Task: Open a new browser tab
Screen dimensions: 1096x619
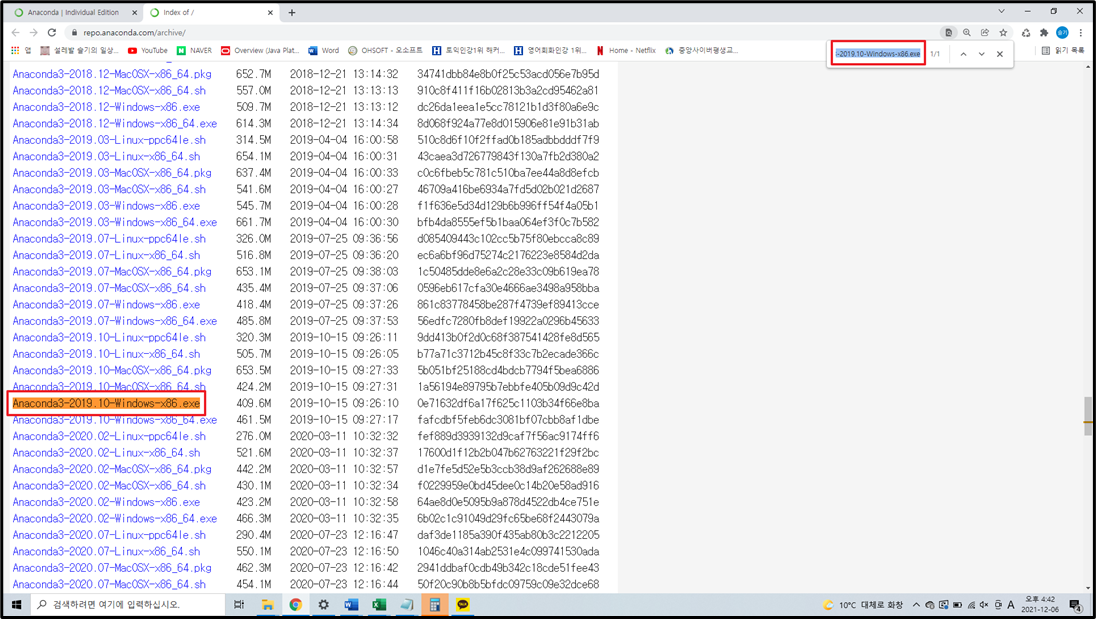Action: pos(291,12)
